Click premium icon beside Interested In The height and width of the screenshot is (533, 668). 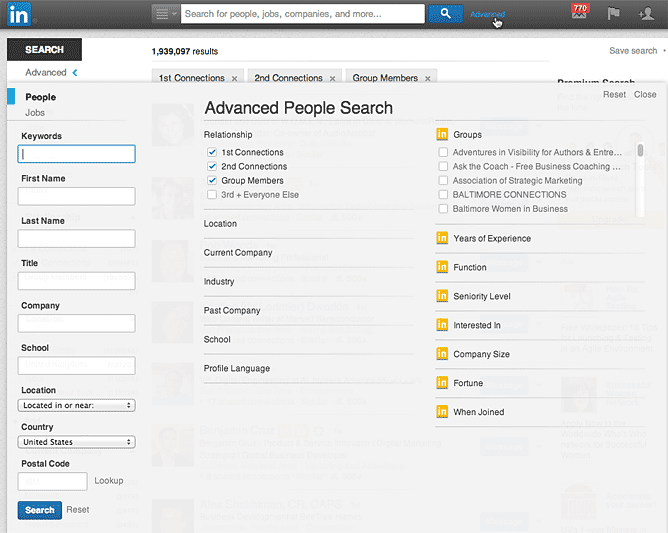click(442, 325)
